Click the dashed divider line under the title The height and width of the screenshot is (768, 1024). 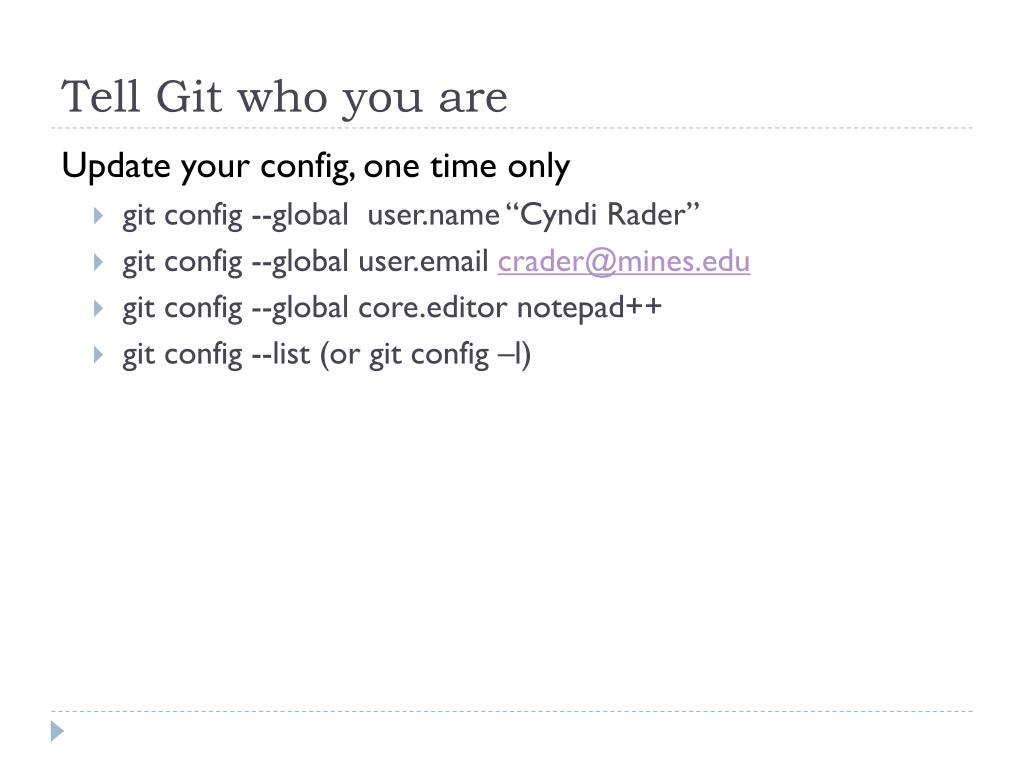coord(512,128)
